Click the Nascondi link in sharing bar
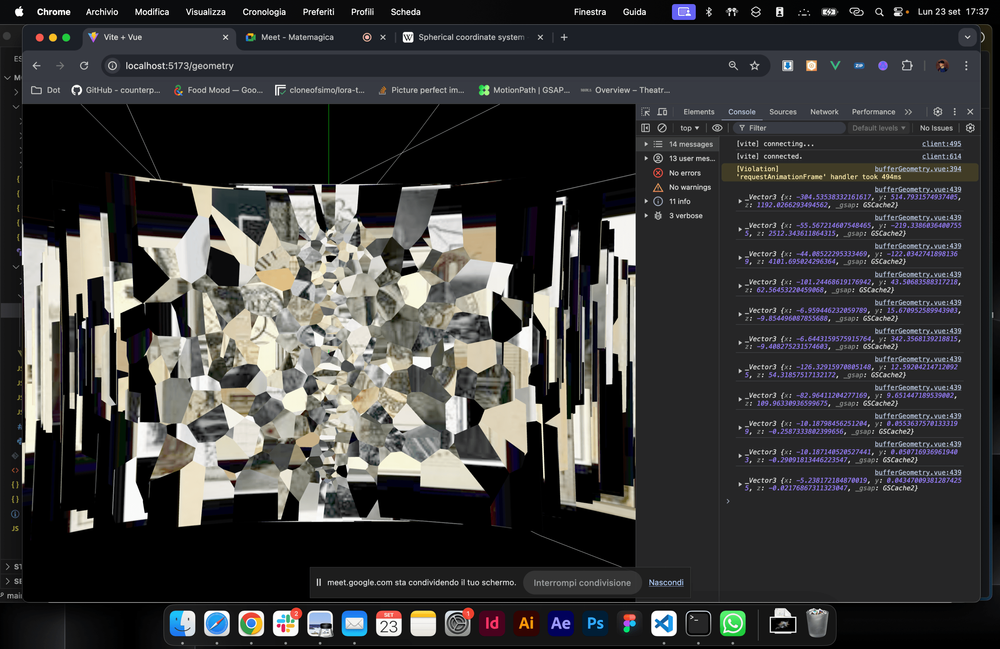The image size is (1000, 649). pyautogui.click(x=666, y=582)
